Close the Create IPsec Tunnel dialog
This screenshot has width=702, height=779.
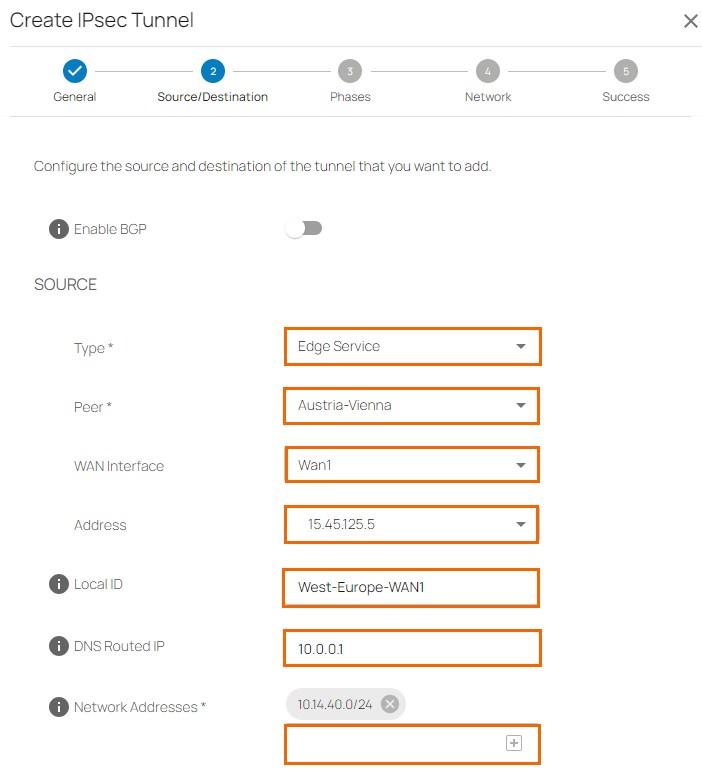click(690, 21)
